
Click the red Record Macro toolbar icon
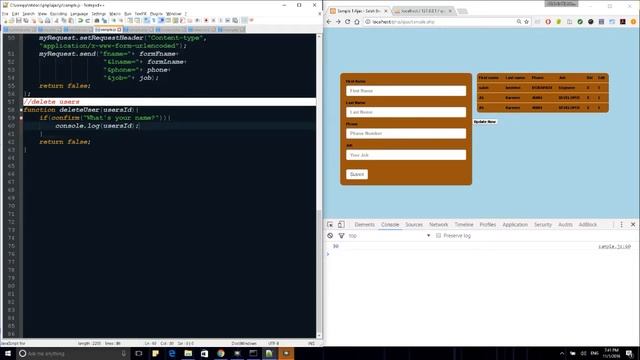pyautogui.click(x=206, y=20)
